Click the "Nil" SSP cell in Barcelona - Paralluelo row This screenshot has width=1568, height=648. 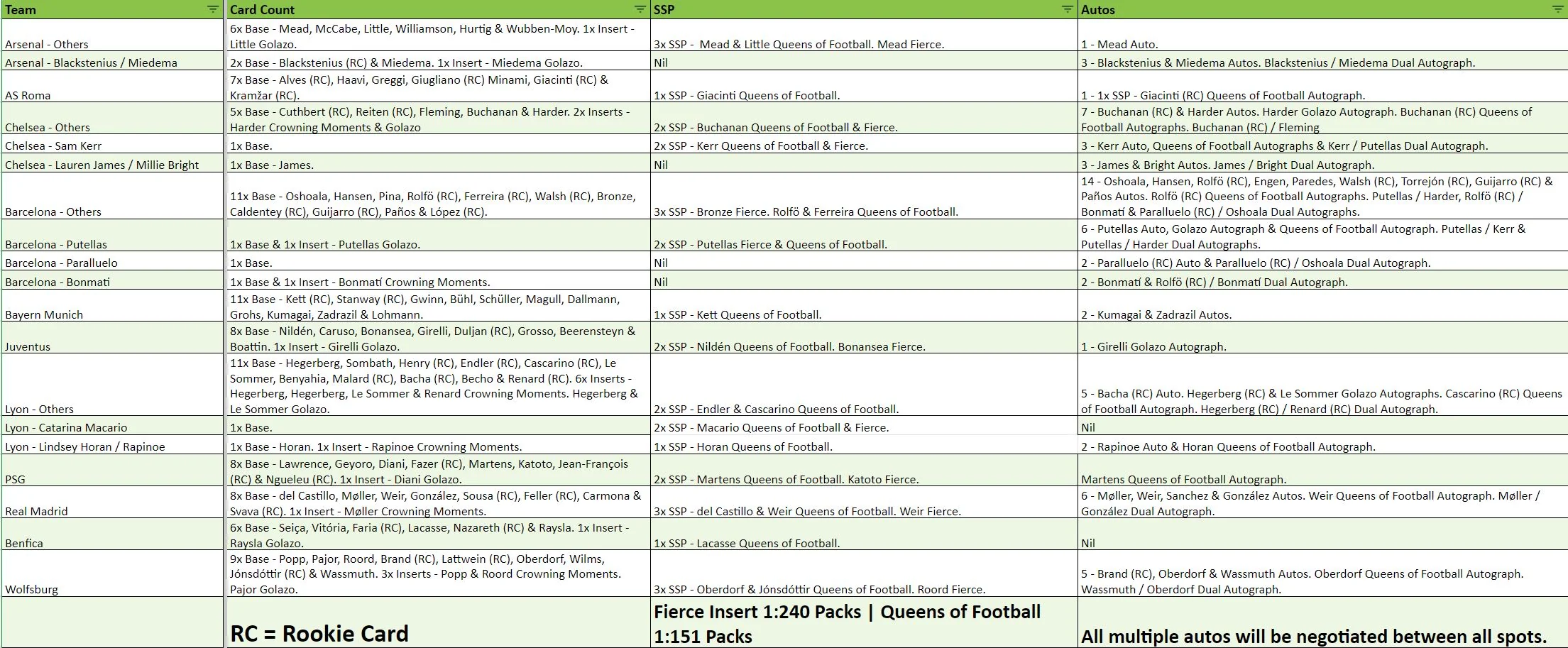864,261
